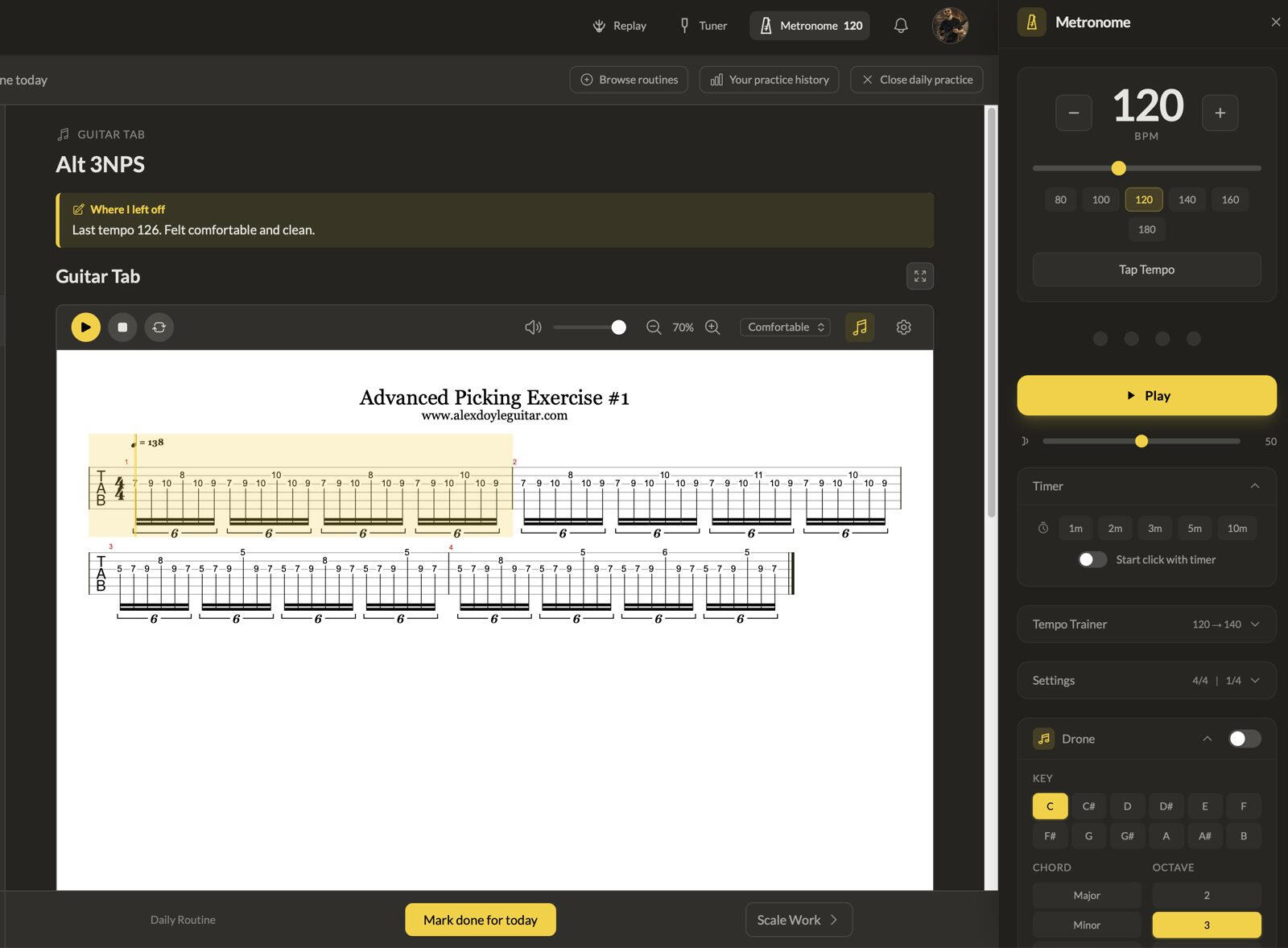Expand metronome Settings section
1288x948 pixels.
coord(1147,681)
